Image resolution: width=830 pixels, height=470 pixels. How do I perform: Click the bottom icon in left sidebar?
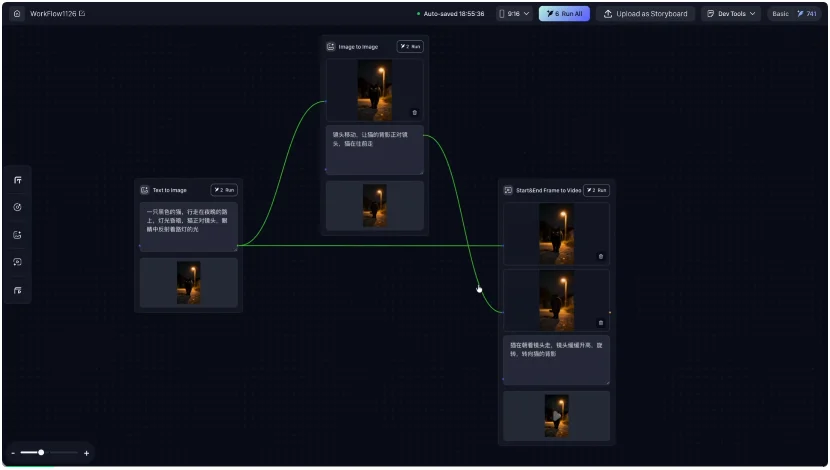(17, 290)
